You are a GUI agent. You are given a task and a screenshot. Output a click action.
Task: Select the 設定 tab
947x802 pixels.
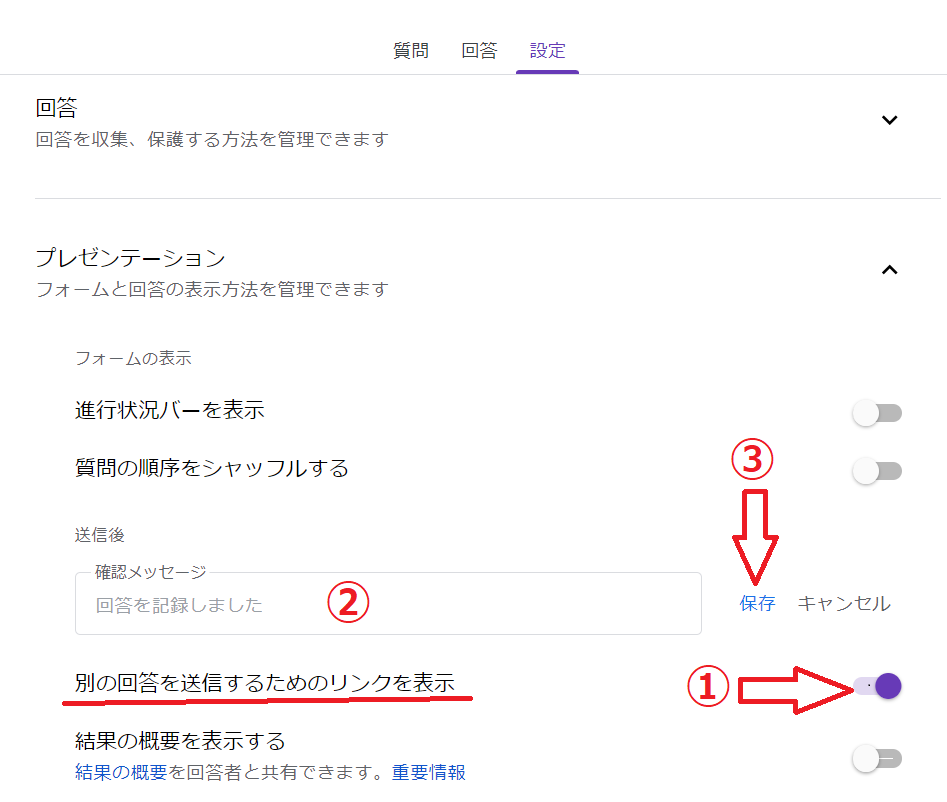pyautogui.click(x=547, y=50)
